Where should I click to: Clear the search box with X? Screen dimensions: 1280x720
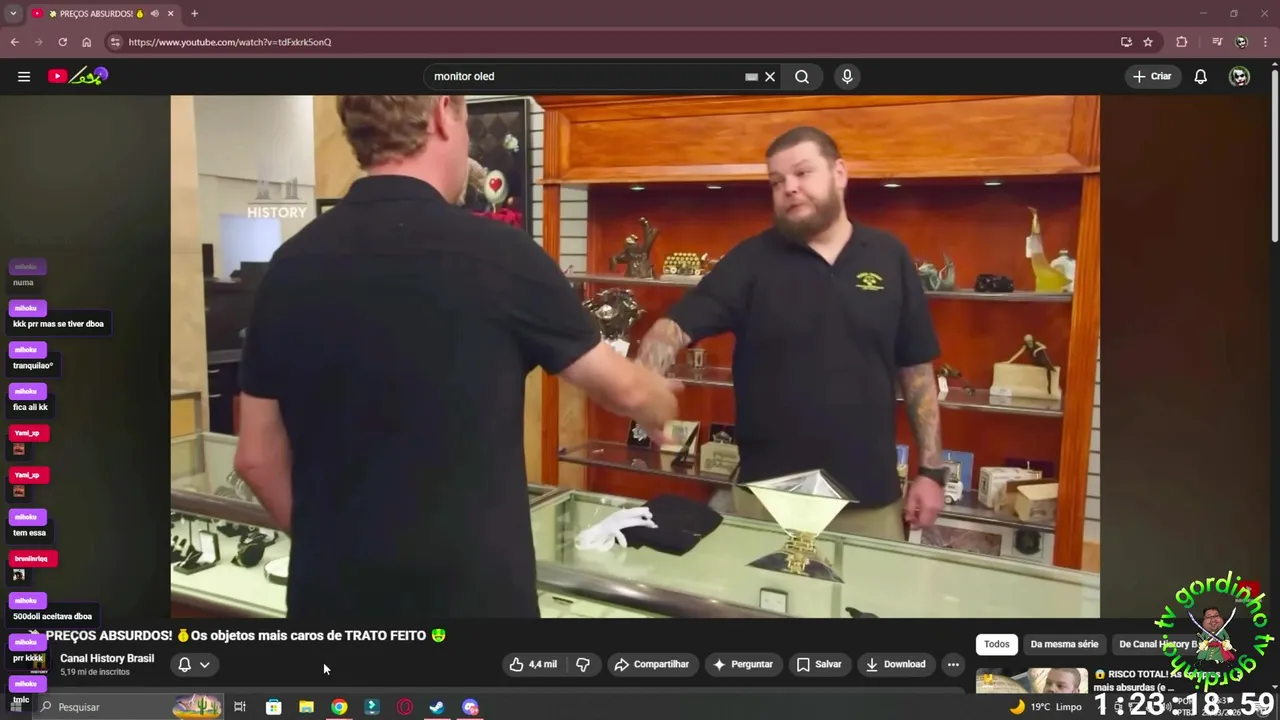pyautogui.click(x=770, y=76)
